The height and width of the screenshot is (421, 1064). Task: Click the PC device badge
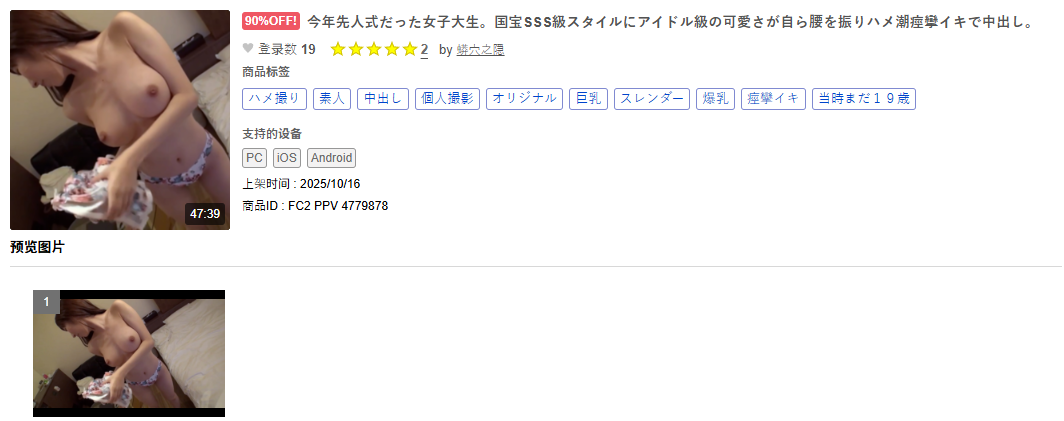254,158
